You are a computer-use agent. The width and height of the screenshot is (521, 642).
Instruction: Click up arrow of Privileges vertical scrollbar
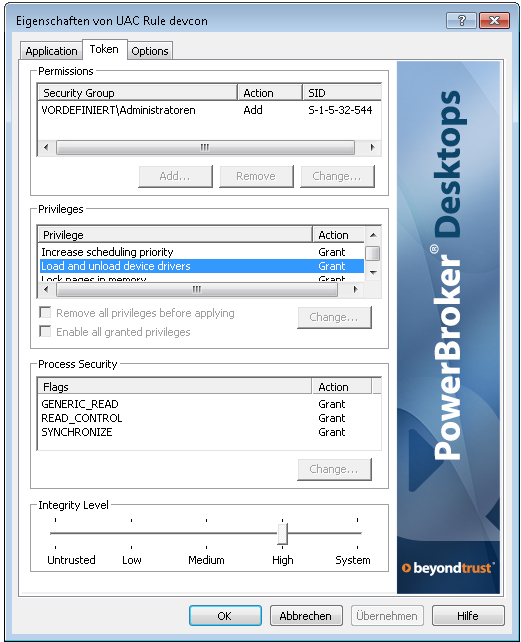[x=373, y=235]
